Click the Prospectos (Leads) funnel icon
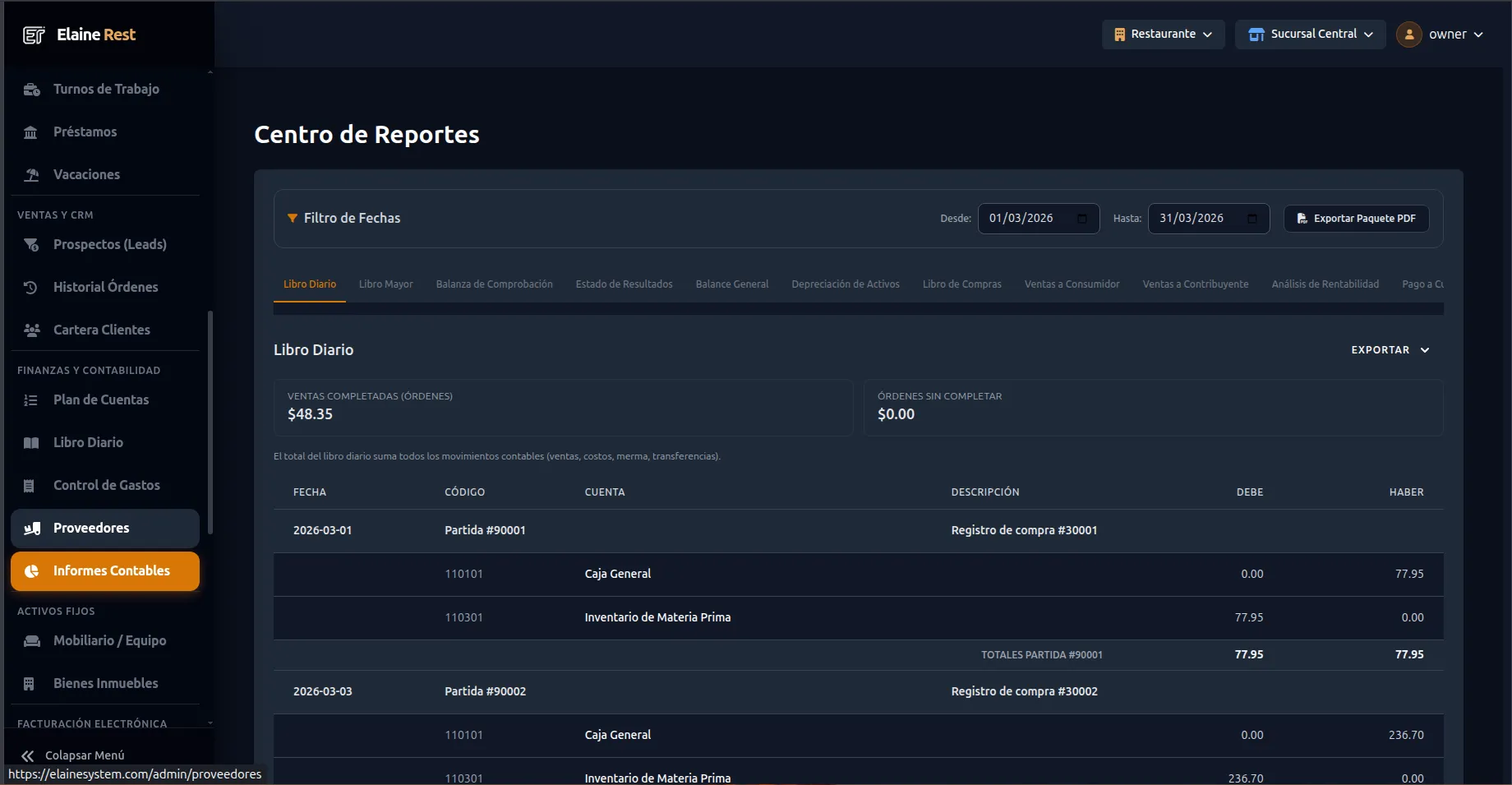Screen dimensions: 1512x785 [31, 245]
